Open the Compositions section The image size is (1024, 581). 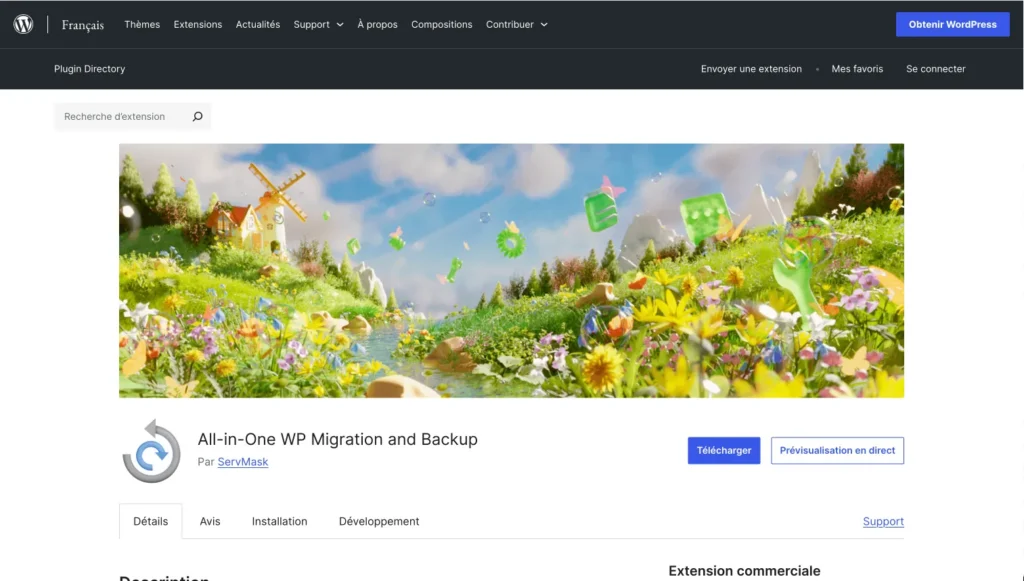(x=441, y=24)
